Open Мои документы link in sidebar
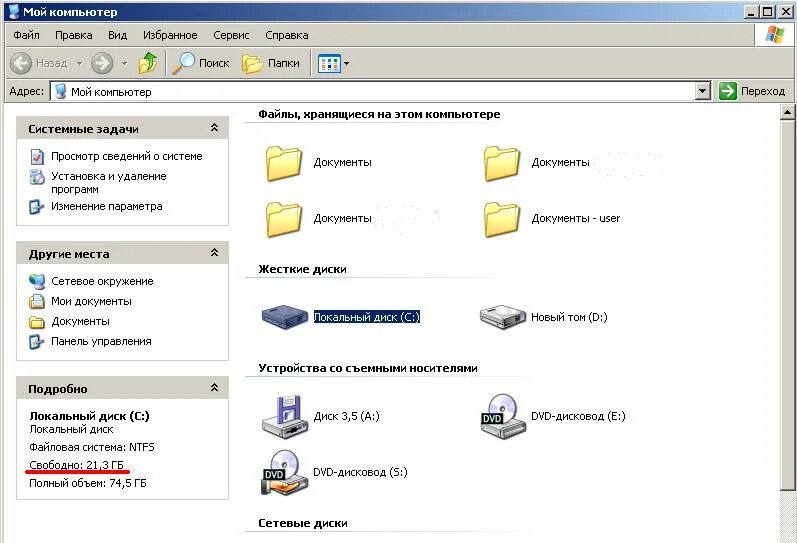The height and width of the screenshot is (543, 797). point(91,301)
